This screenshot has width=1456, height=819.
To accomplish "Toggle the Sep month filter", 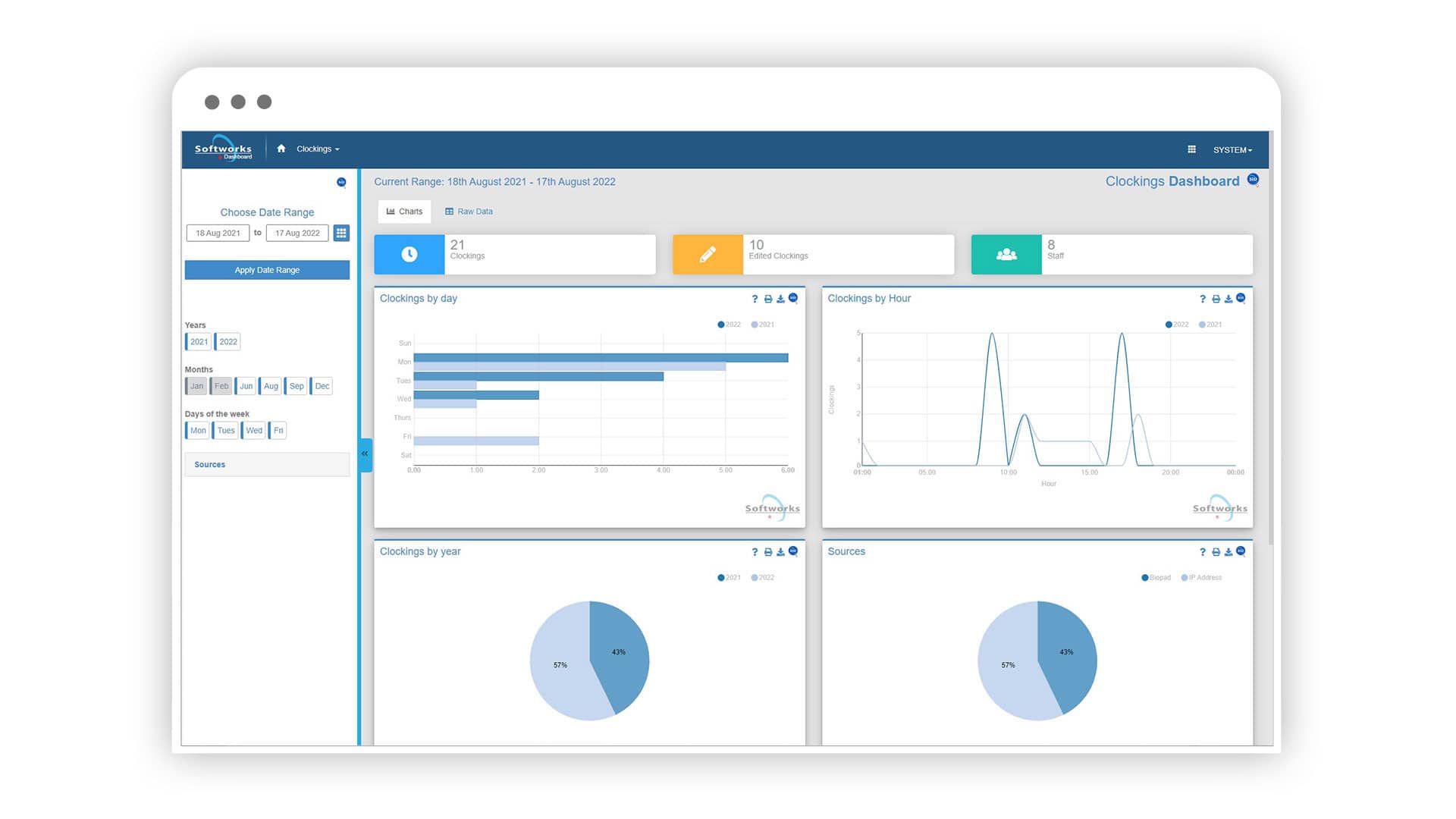I will (296, 386).
